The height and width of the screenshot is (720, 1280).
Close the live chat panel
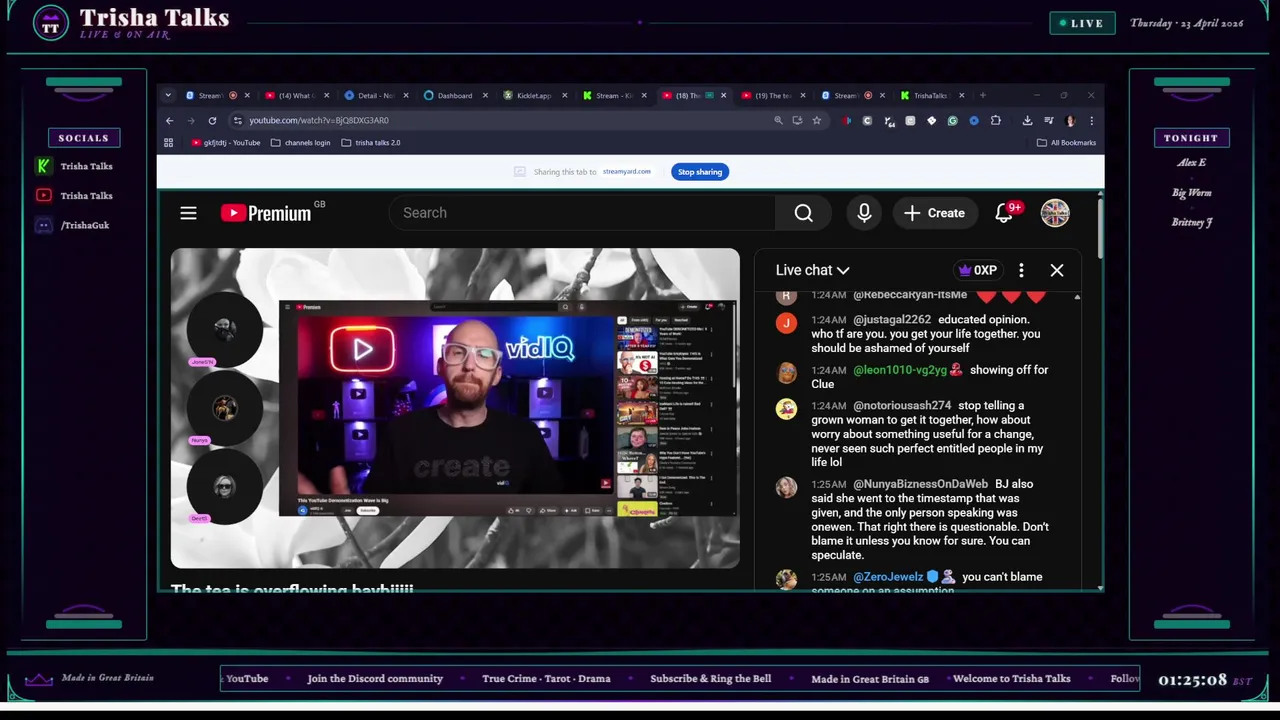(1057, 270)
